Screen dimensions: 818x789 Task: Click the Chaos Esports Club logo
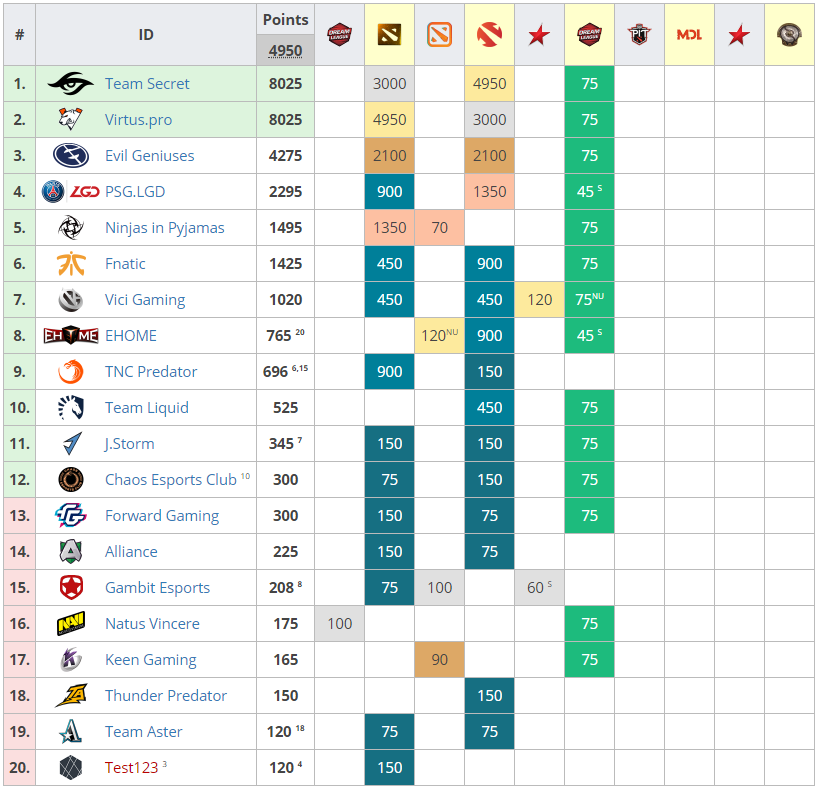coord(71,480)
